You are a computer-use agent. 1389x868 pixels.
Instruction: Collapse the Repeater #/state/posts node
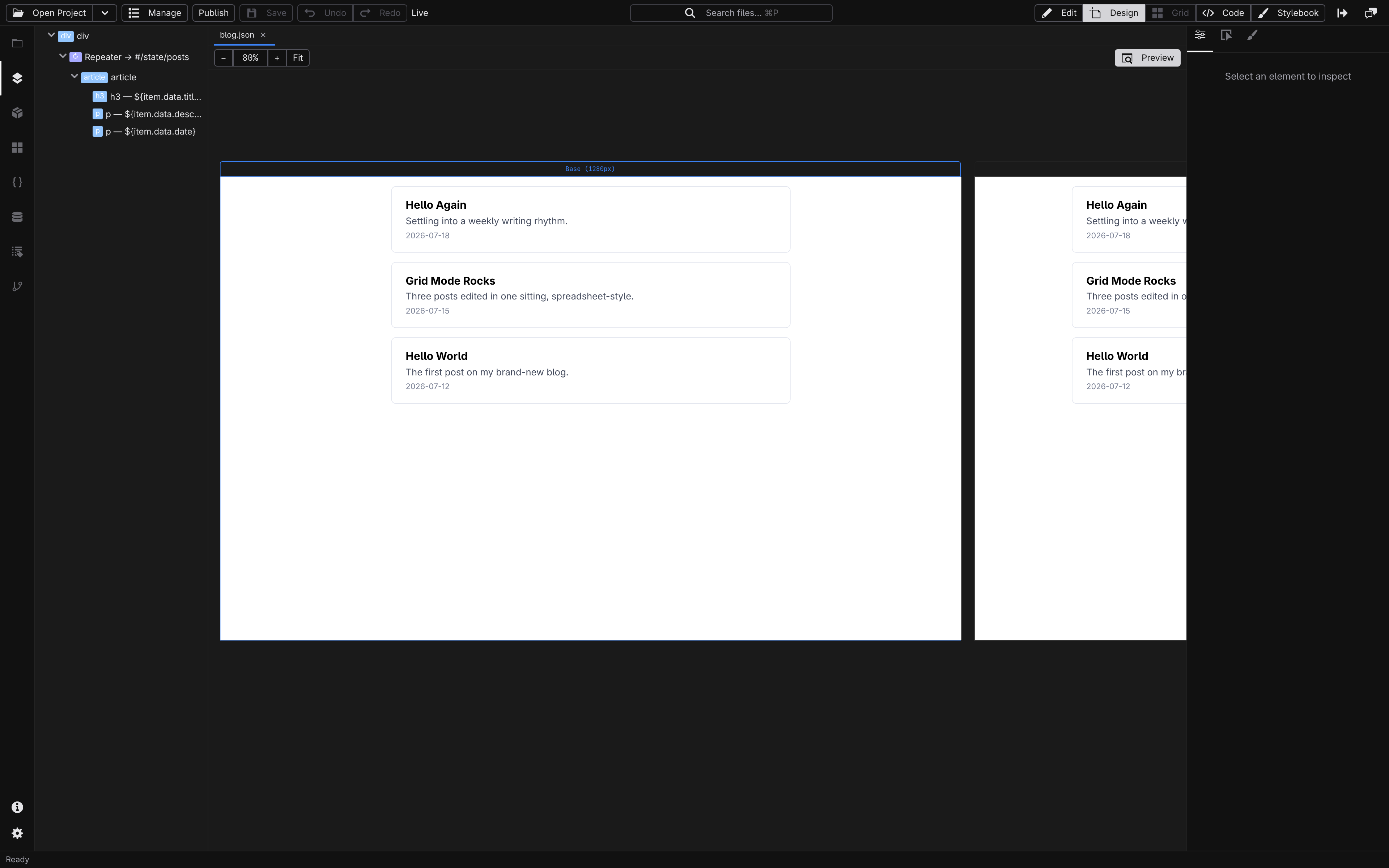63,56
